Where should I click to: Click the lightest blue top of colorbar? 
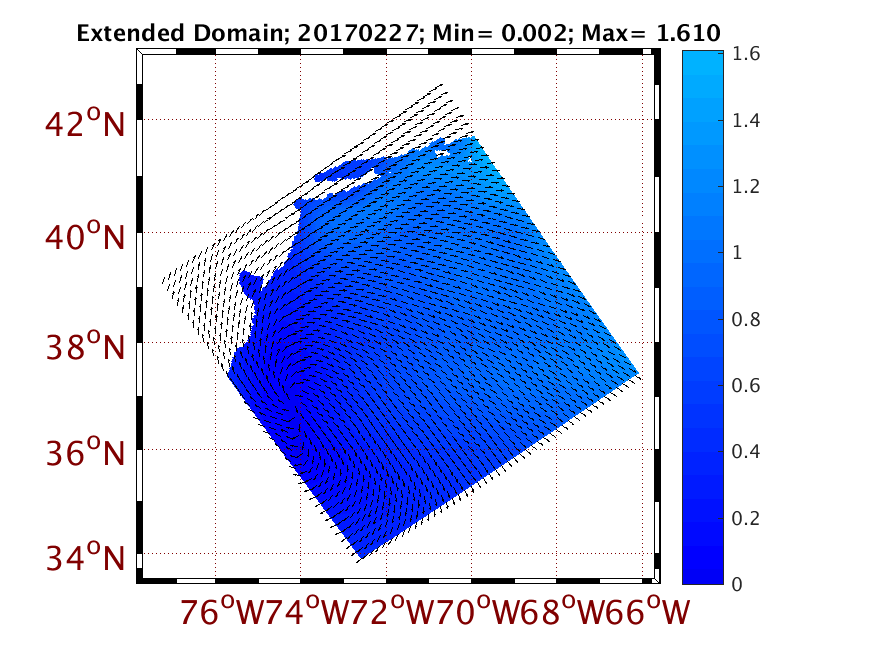pos(708,60)
